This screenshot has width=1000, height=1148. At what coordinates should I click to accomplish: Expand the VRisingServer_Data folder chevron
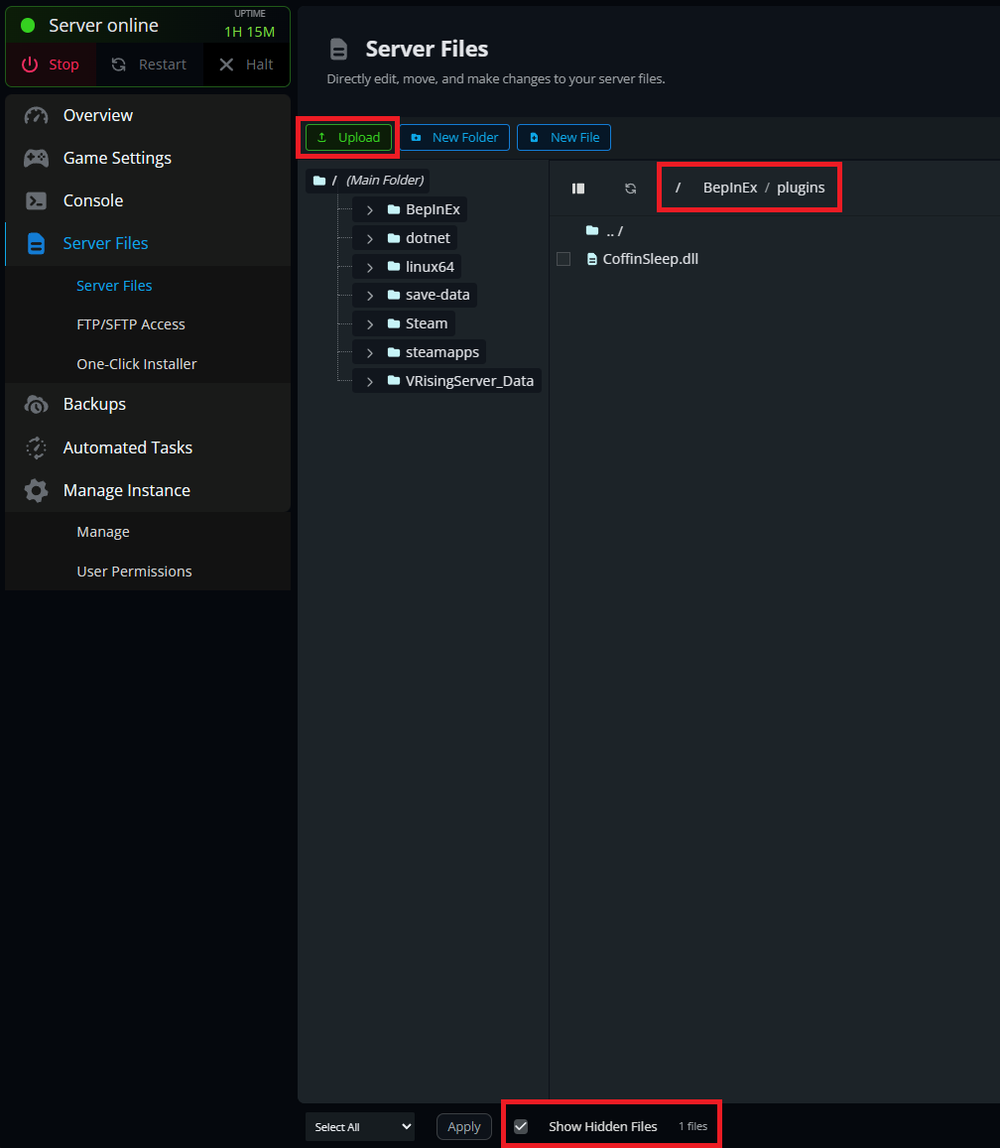(x=369, y=381)
